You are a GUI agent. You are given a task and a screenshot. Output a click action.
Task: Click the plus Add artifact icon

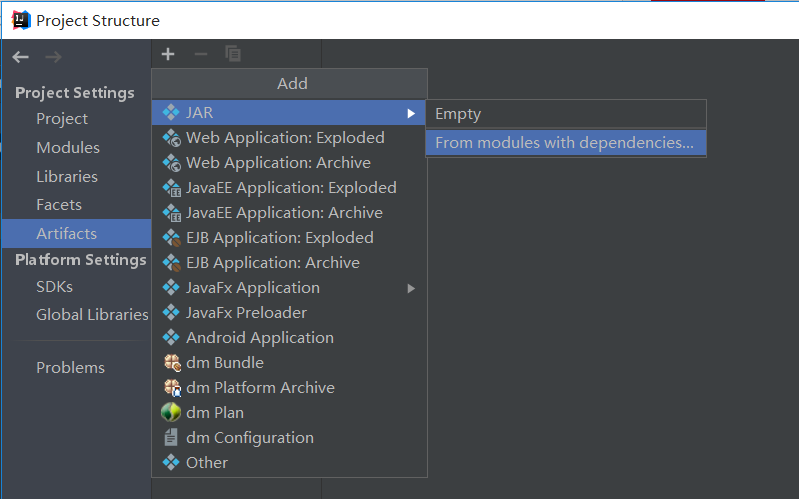coord(168,54)
